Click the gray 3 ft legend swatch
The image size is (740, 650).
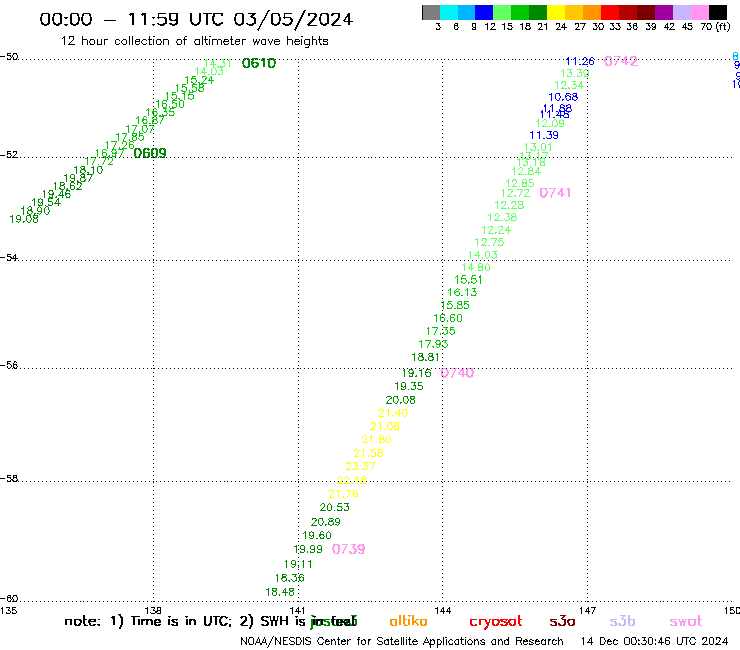point(431,12)
